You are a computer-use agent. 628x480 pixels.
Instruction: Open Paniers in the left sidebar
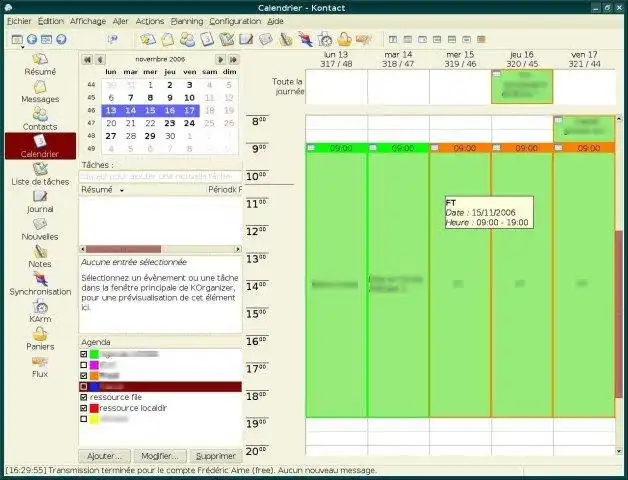point(40,339)
